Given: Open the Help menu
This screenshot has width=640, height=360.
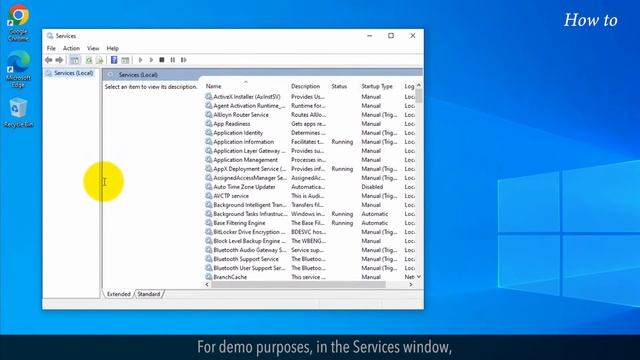Looking at the screenshot, I should [x=113, y=48].
